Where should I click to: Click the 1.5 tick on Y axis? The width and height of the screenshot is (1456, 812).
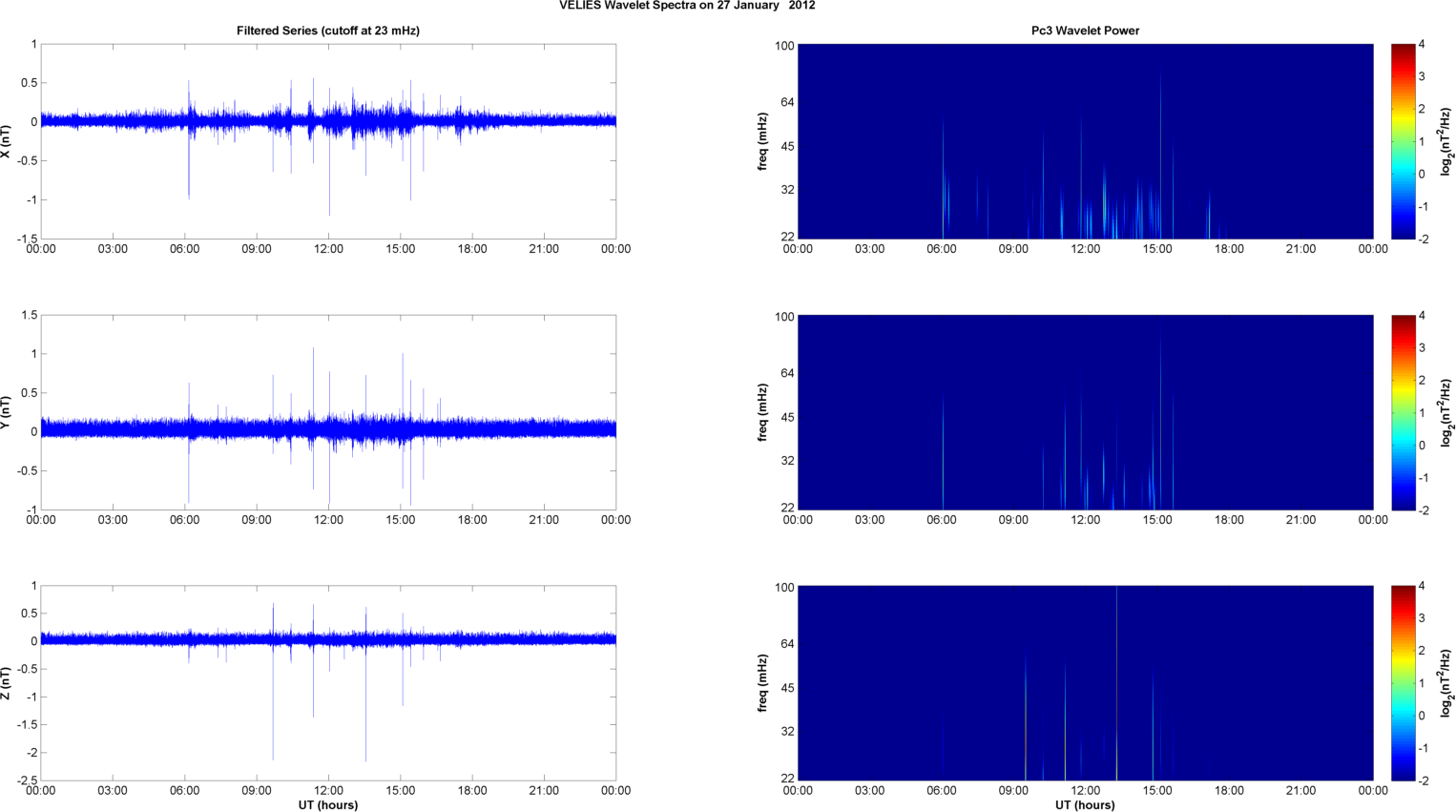tap(30, 315)
